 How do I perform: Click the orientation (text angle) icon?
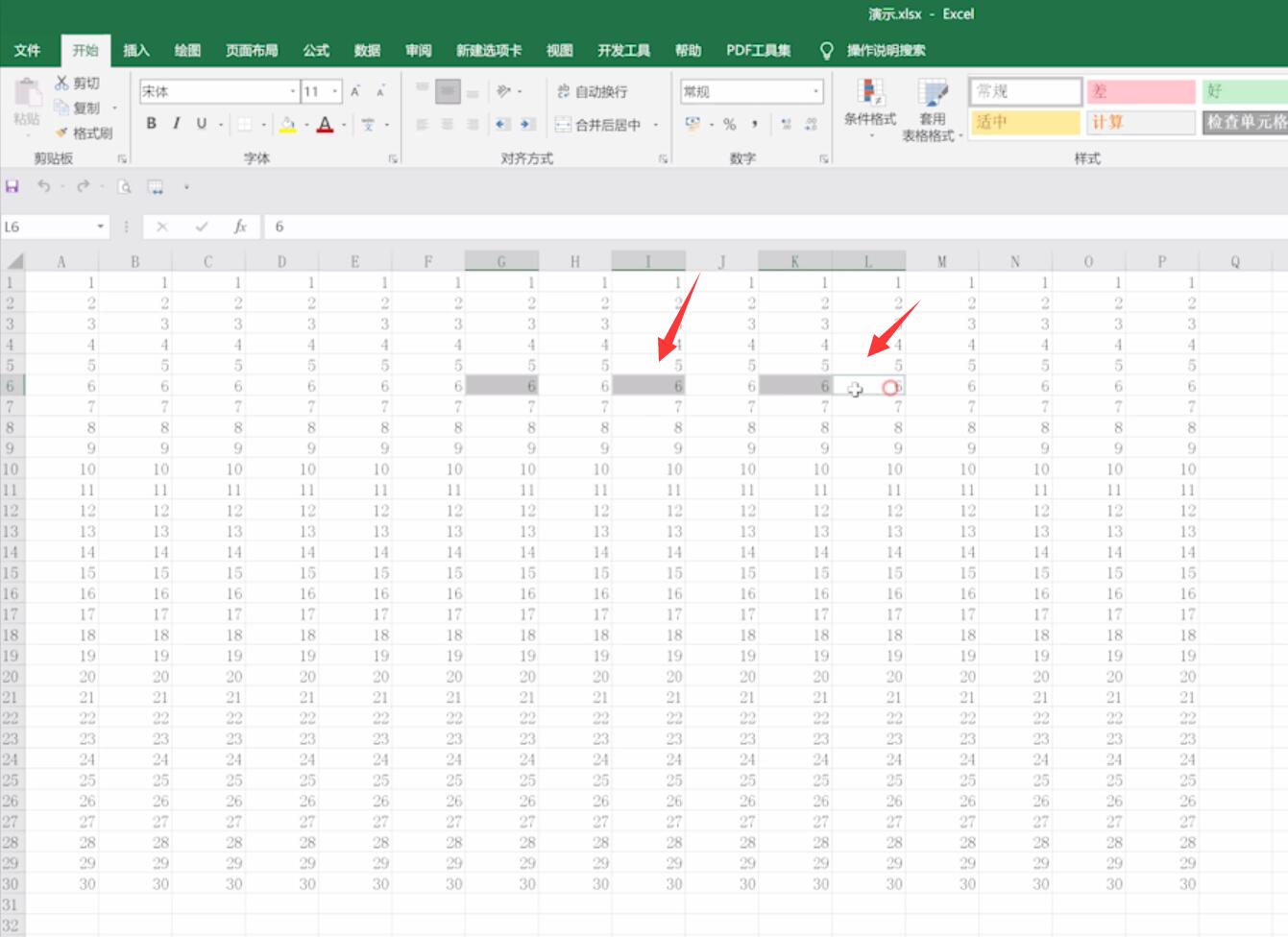pos(503,91)
